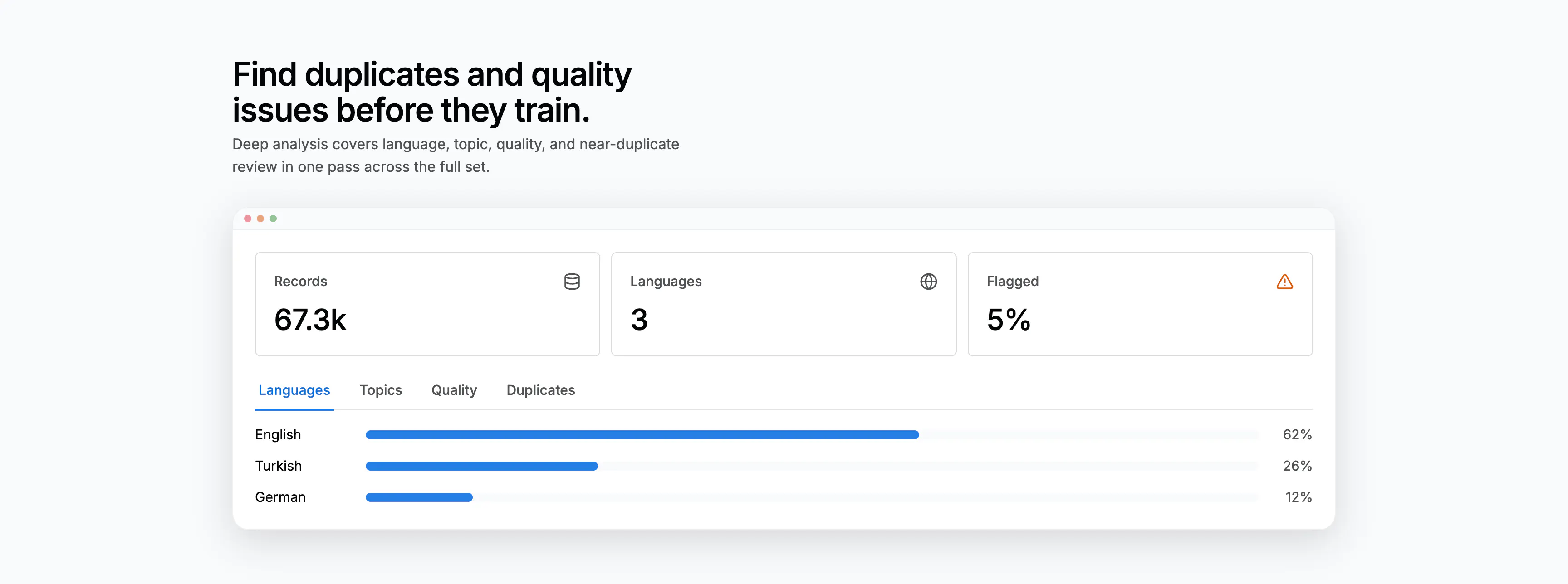Image resolution: width=1568 pixels, height=584 pixels.
Task: Click the English language label
Action: point(278,434)
